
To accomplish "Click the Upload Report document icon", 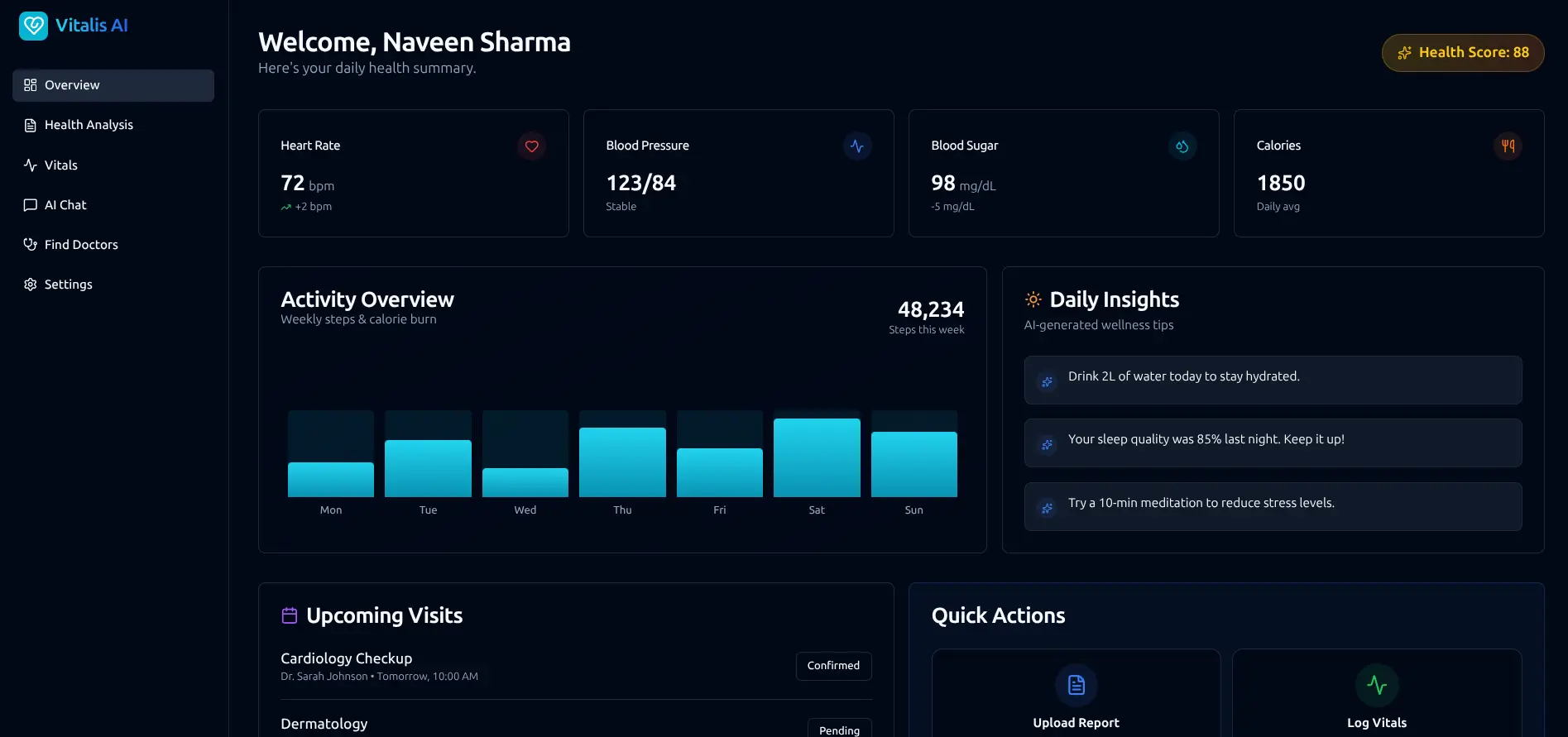I will (x=1076, y=685).
